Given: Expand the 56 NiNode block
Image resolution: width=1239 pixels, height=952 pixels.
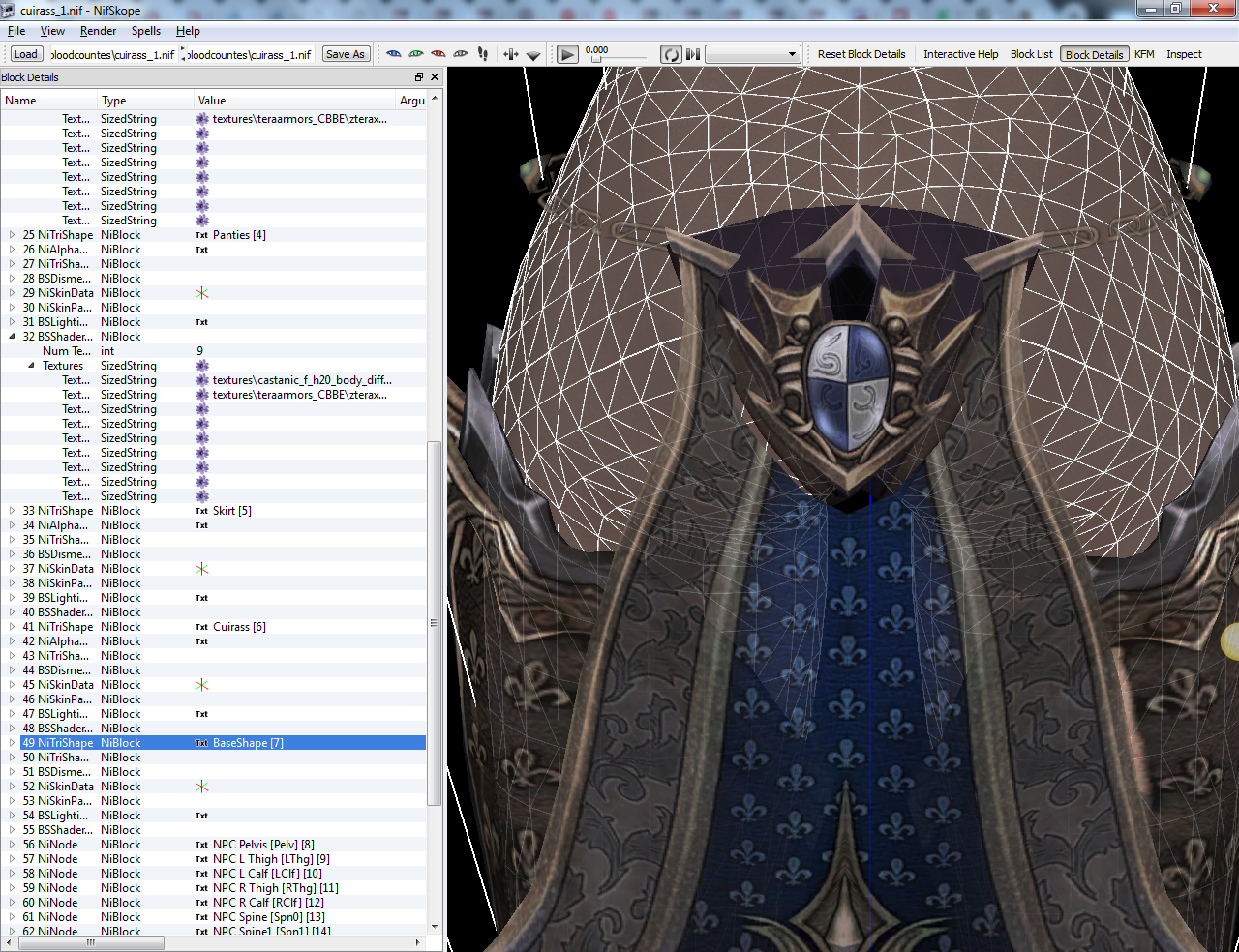Looking at the screenshot, I should coord(12,845).
